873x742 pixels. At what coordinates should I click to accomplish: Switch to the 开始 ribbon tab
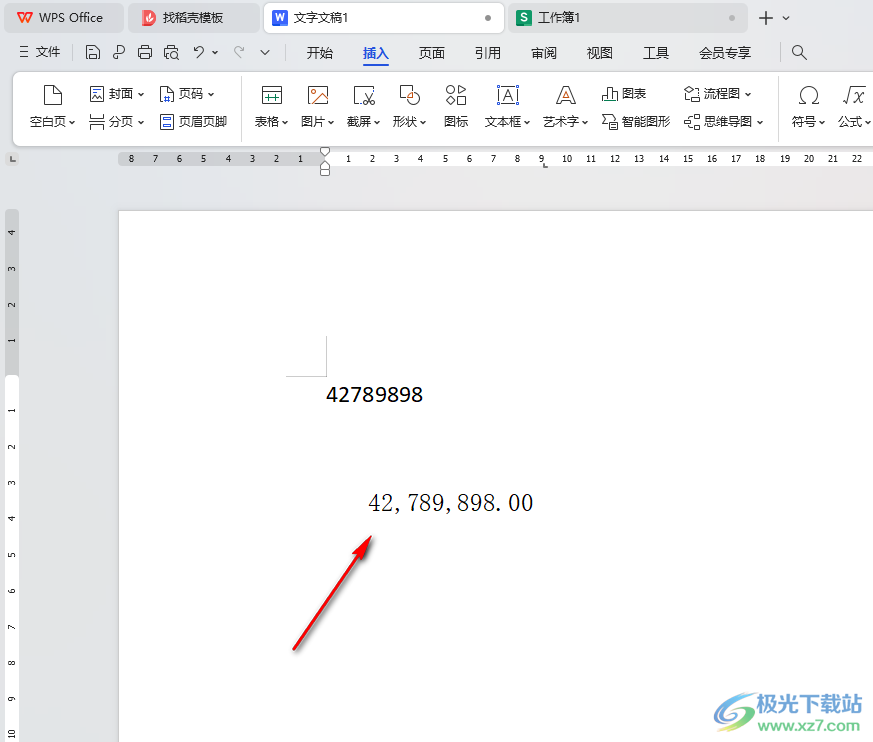point(319,53)
